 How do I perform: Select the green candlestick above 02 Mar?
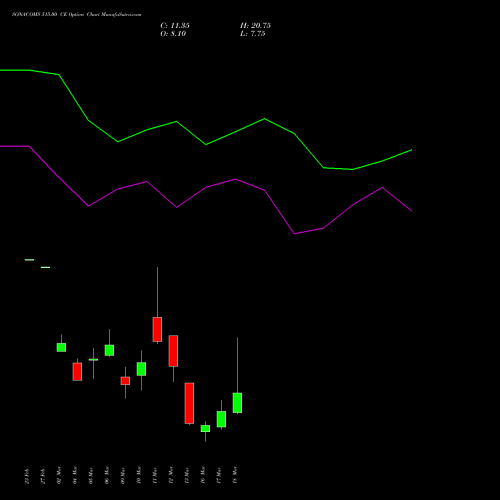click(x=61, y=347)
